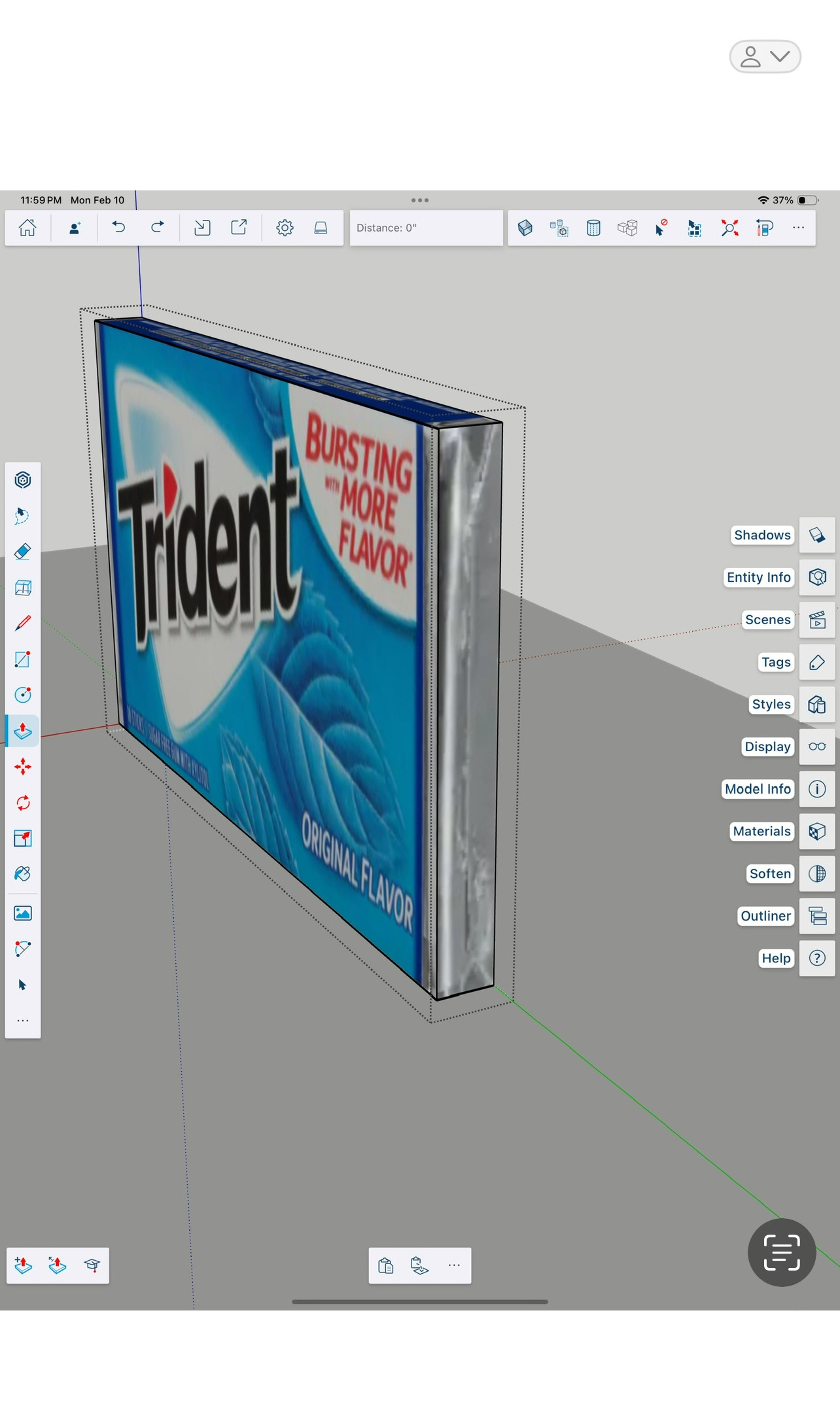
Task: Click the Outliner text label
Action: pos(765,916)
